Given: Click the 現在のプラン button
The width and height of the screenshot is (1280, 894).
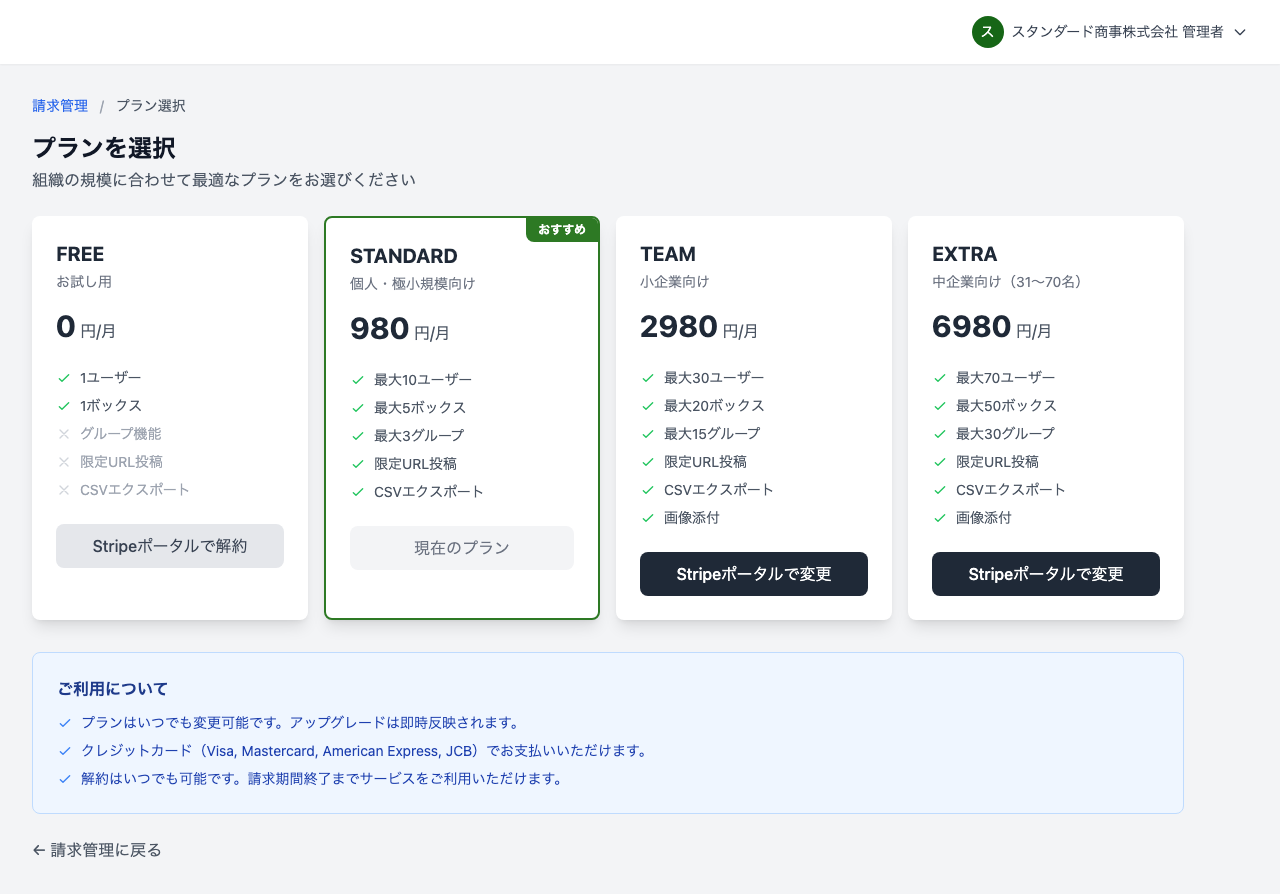Looking at the screenshot, I should (461, 548).
